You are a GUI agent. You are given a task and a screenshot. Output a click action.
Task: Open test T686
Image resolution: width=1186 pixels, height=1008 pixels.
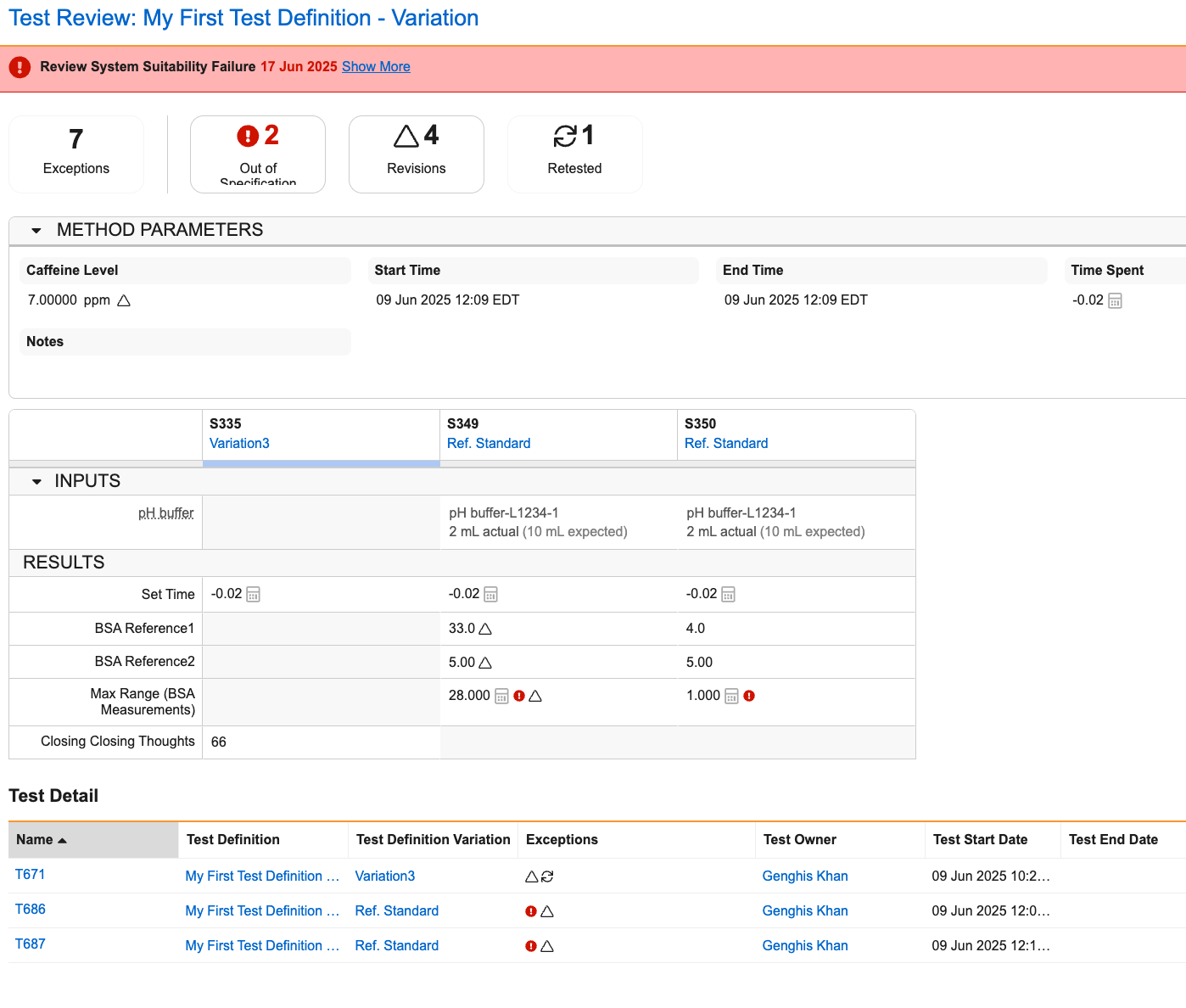30,910
